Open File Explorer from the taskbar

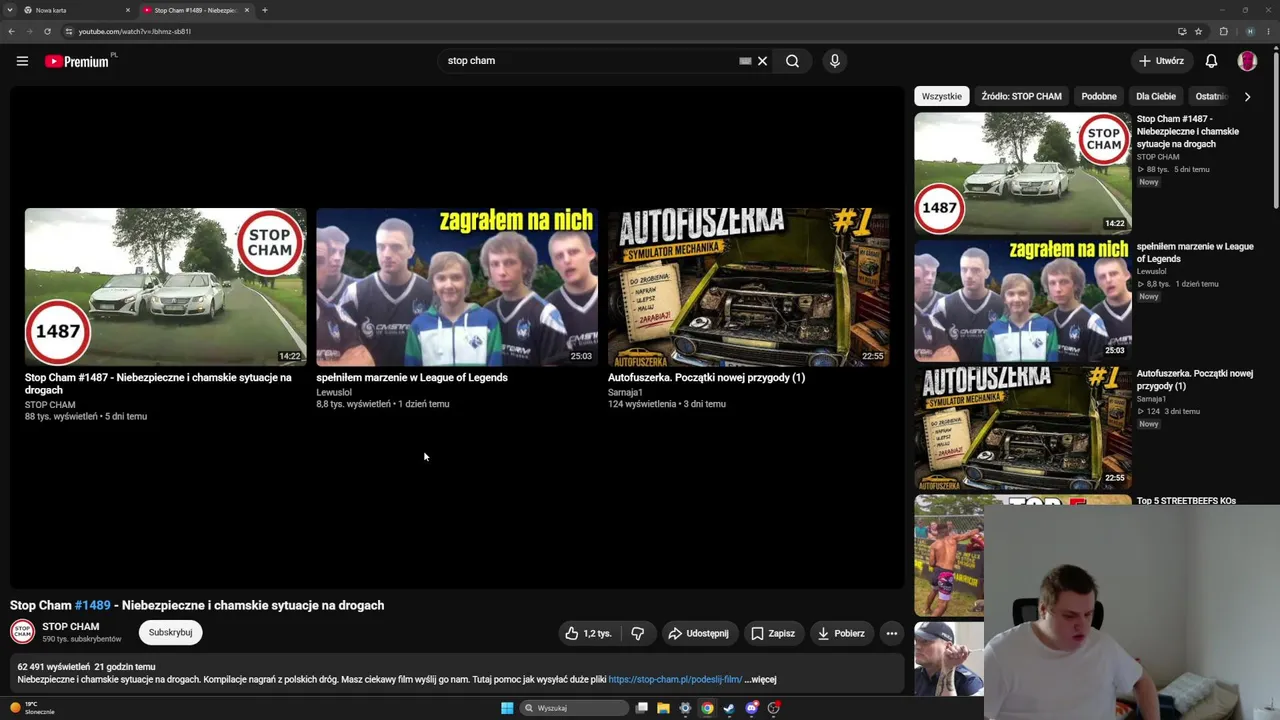tap(663, 708)
